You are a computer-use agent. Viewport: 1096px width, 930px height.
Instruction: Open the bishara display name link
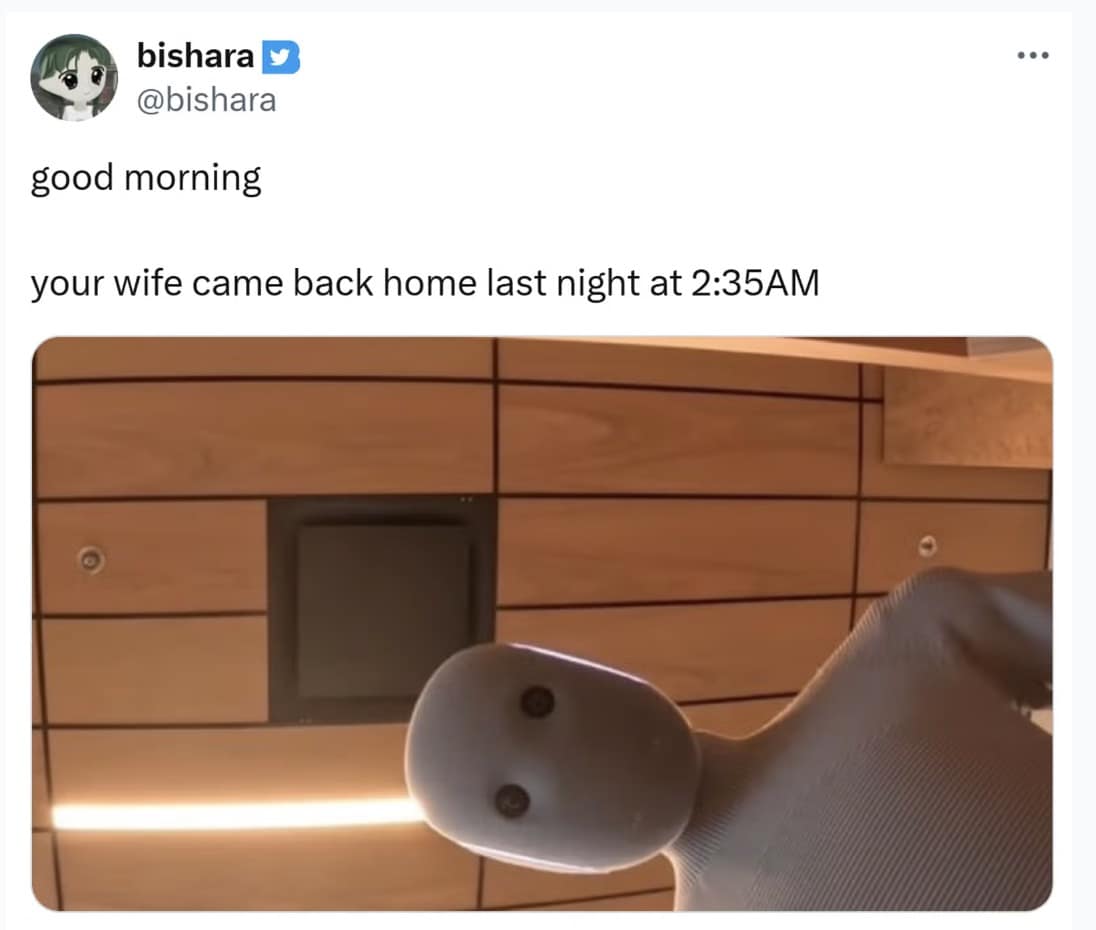(195, 56)
